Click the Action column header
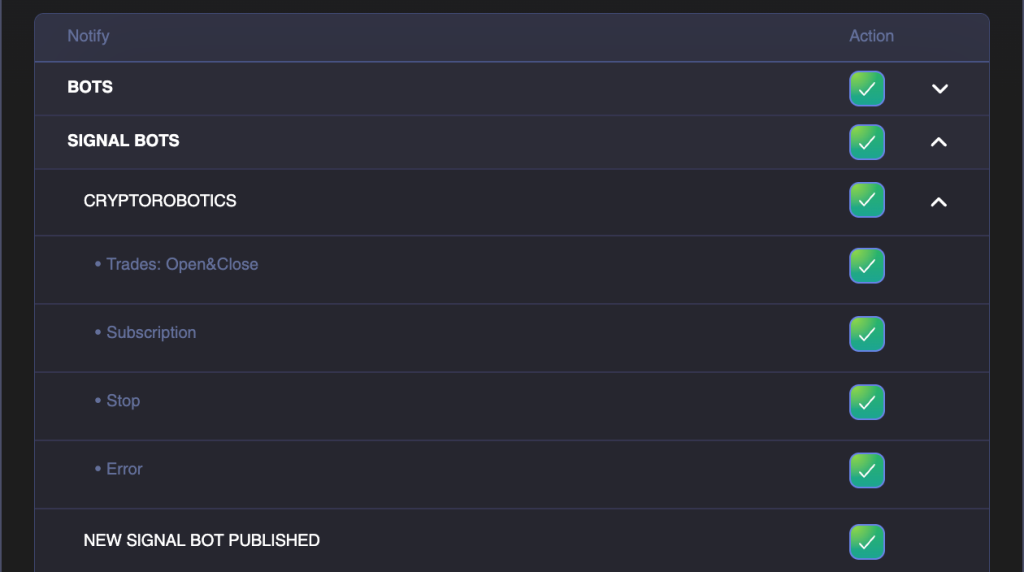Screen dimensions: 1024x572 (871, 36)
